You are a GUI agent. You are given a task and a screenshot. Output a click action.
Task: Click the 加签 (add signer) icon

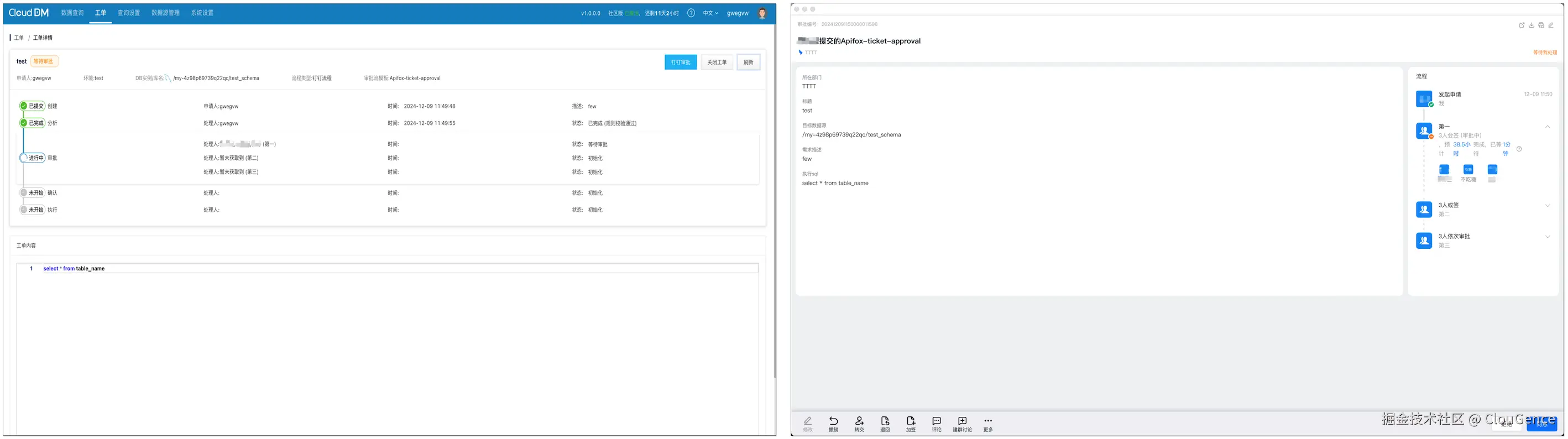pos(911,421)
